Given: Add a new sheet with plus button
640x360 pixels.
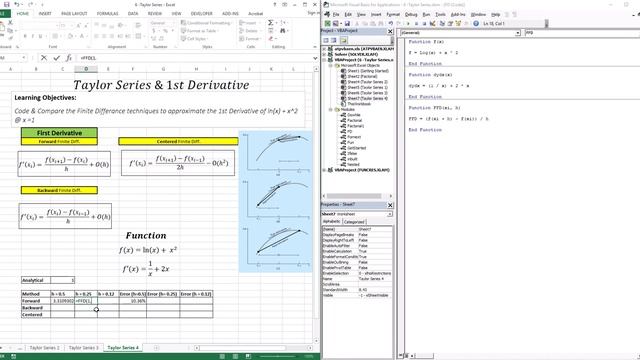Looking at the screenshot, I should coord(156,348).
